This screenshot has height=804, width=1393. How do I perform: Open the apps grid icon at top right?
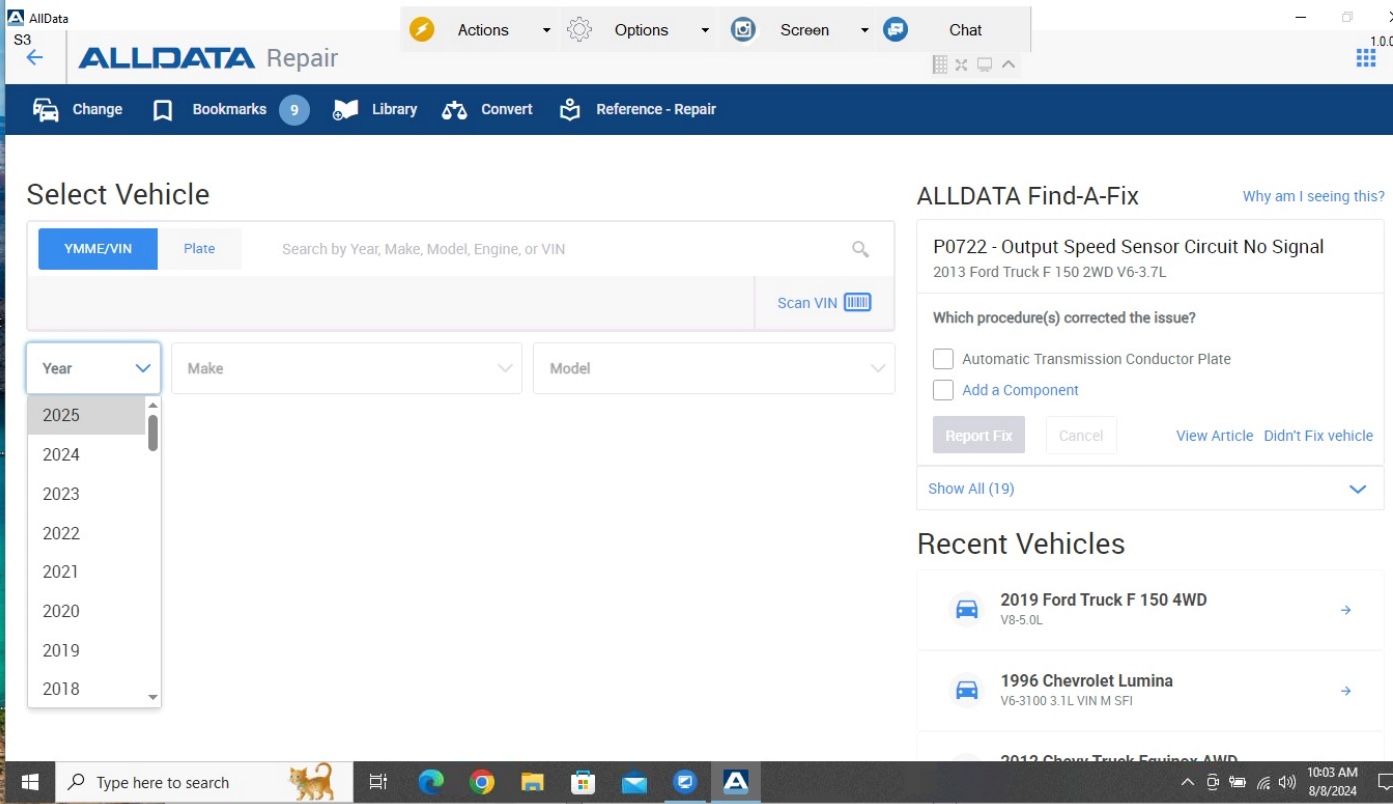point(1366,58)
